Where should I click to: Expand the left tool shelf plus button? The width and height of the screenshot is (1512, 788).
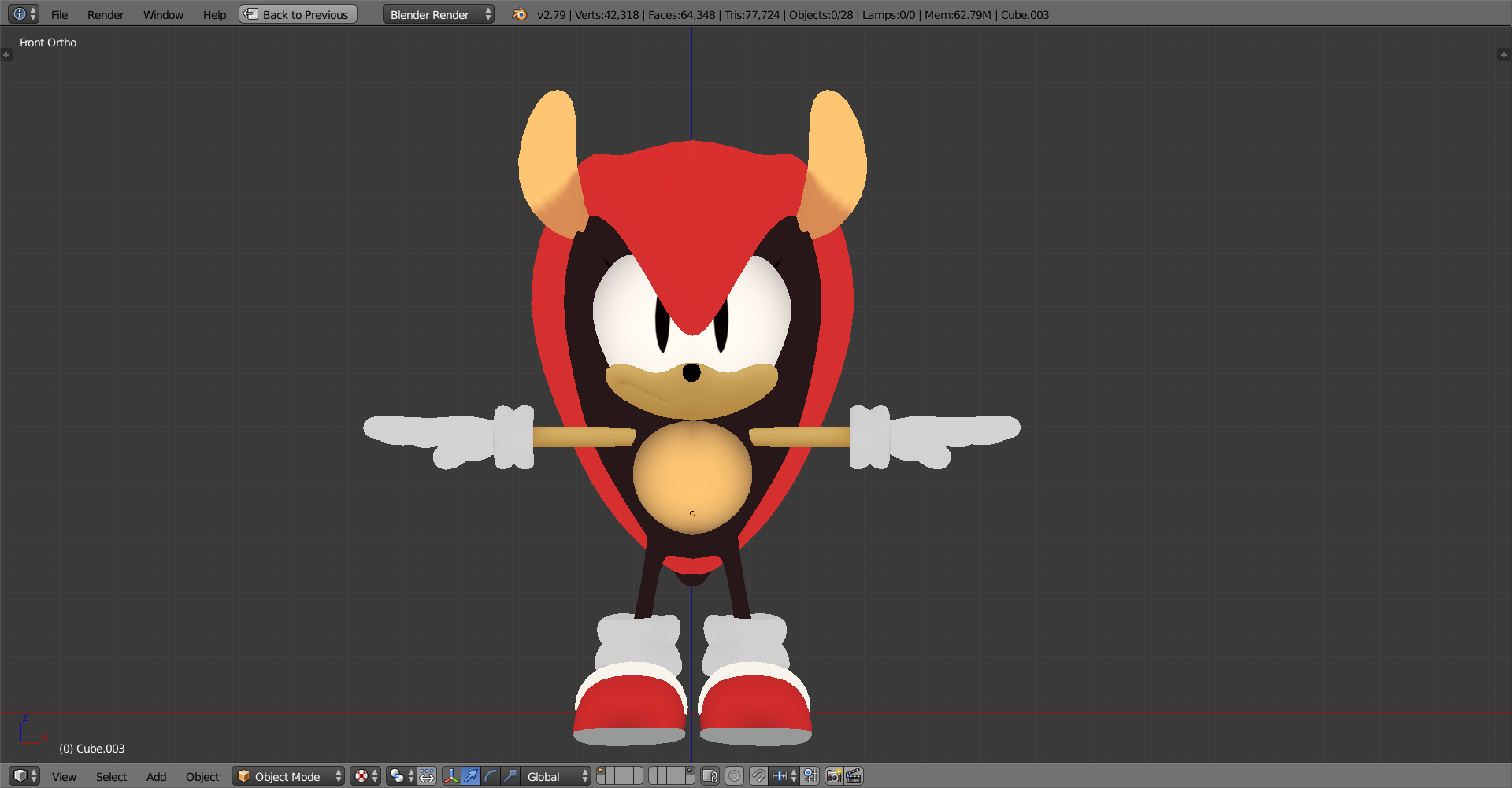[6, 54]
